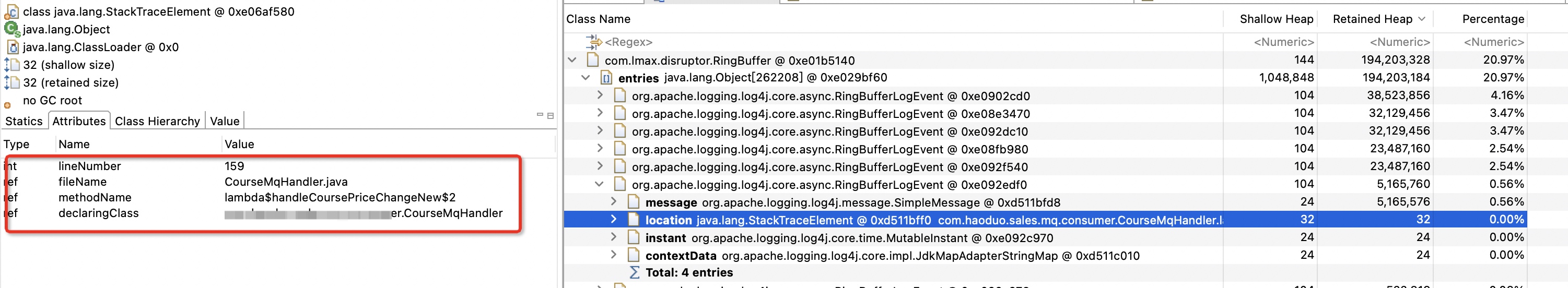Click the Numeric filter under Percentage
This screenshot has width=1568, height=288.
(1493, 42)
